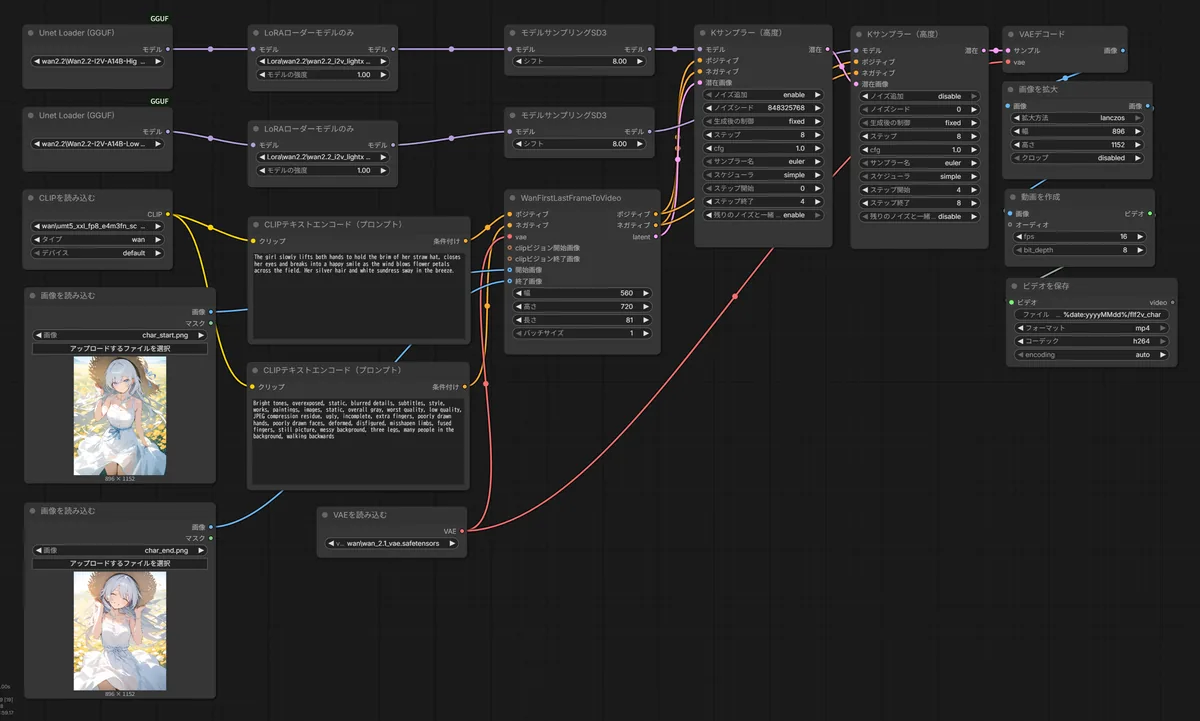Viewport: 1200px width, 721px height.
Task: Toggle ノイズ追加 in the KSampler with seed 848325768
Action: 764,95
